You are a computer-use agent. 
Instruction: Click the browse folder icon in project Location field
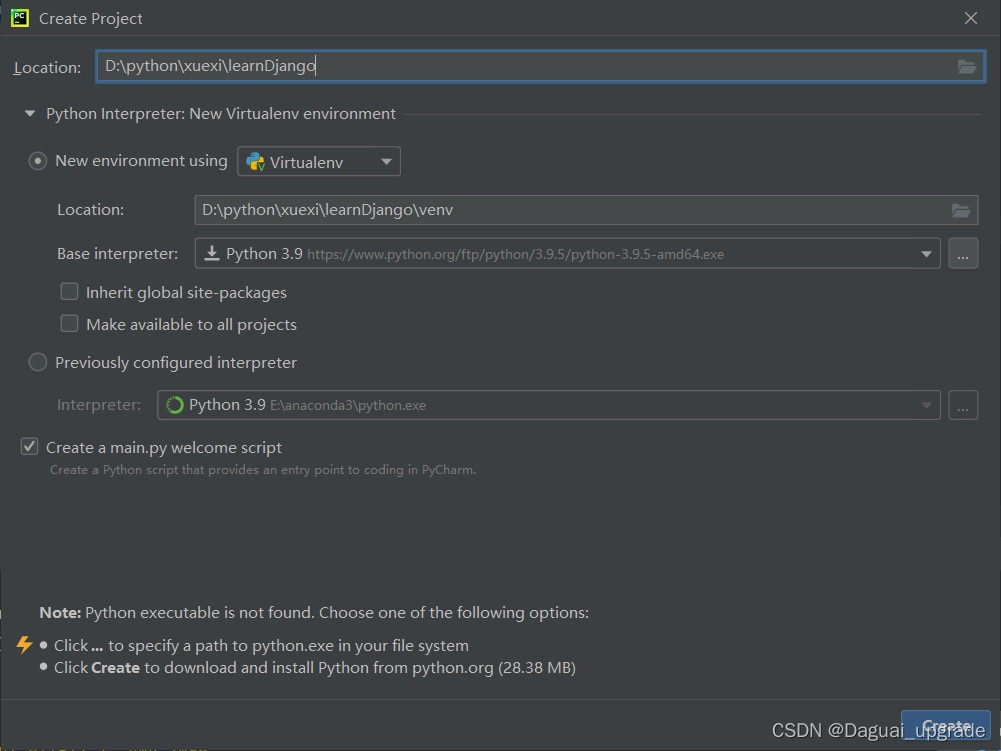pos(967,66)
